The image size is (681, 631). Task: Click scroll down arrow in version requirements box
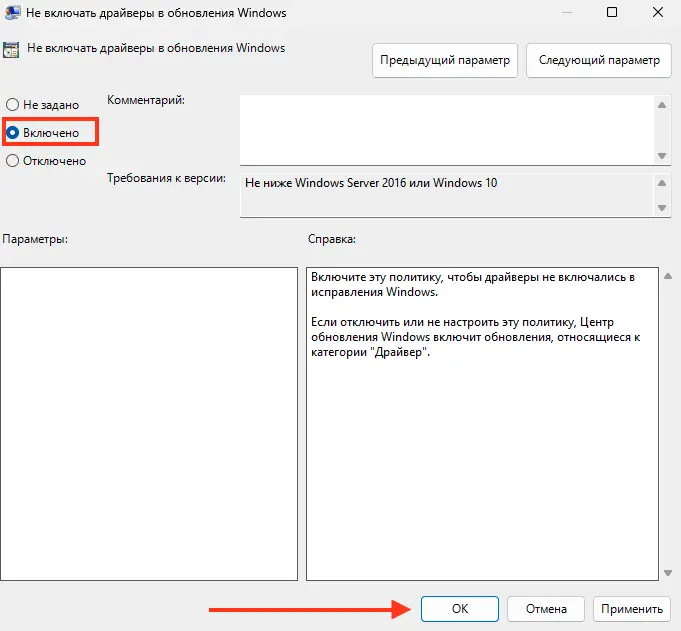coord(661,207)
